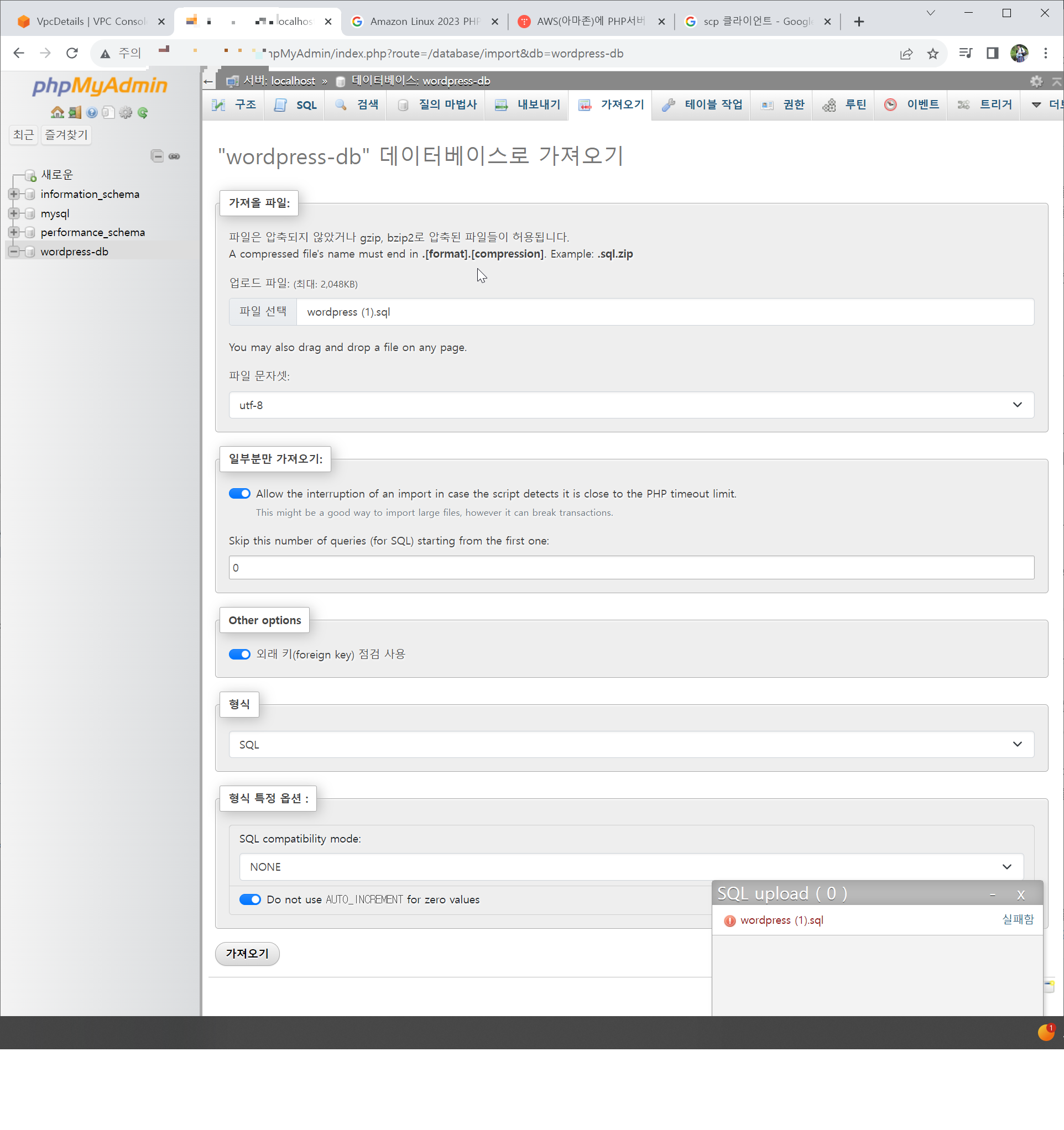
Task: Click the phpMyAdmin logo
Action: click(100, 86)
